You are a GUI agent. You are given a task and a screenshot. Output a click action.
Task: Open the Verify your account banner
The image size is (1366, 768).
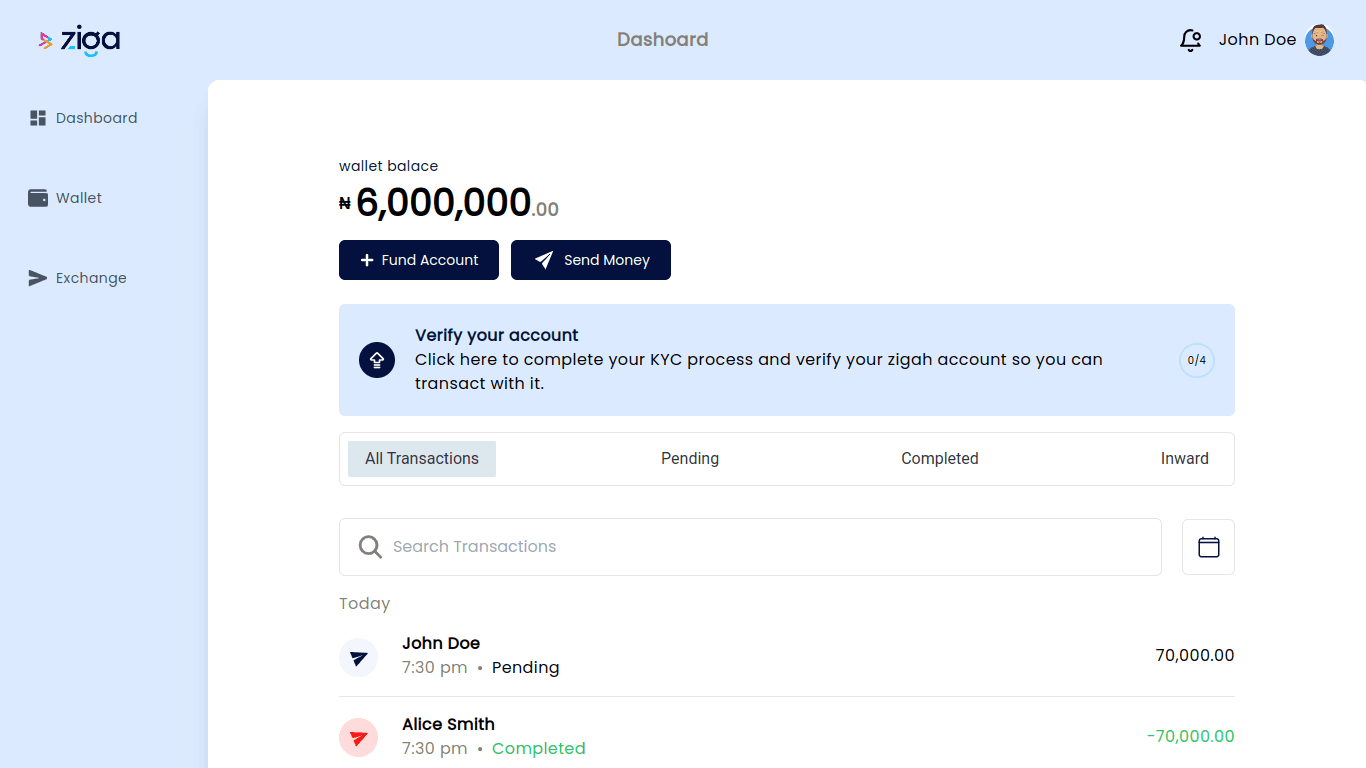click(787, 360)
